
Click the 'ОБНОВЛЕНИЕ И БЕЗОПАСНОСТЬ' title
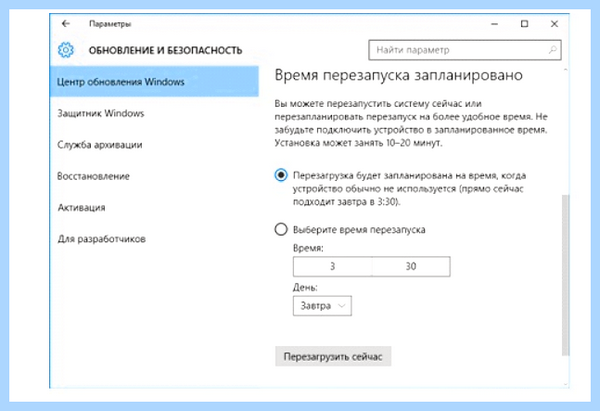click(165, 51)
